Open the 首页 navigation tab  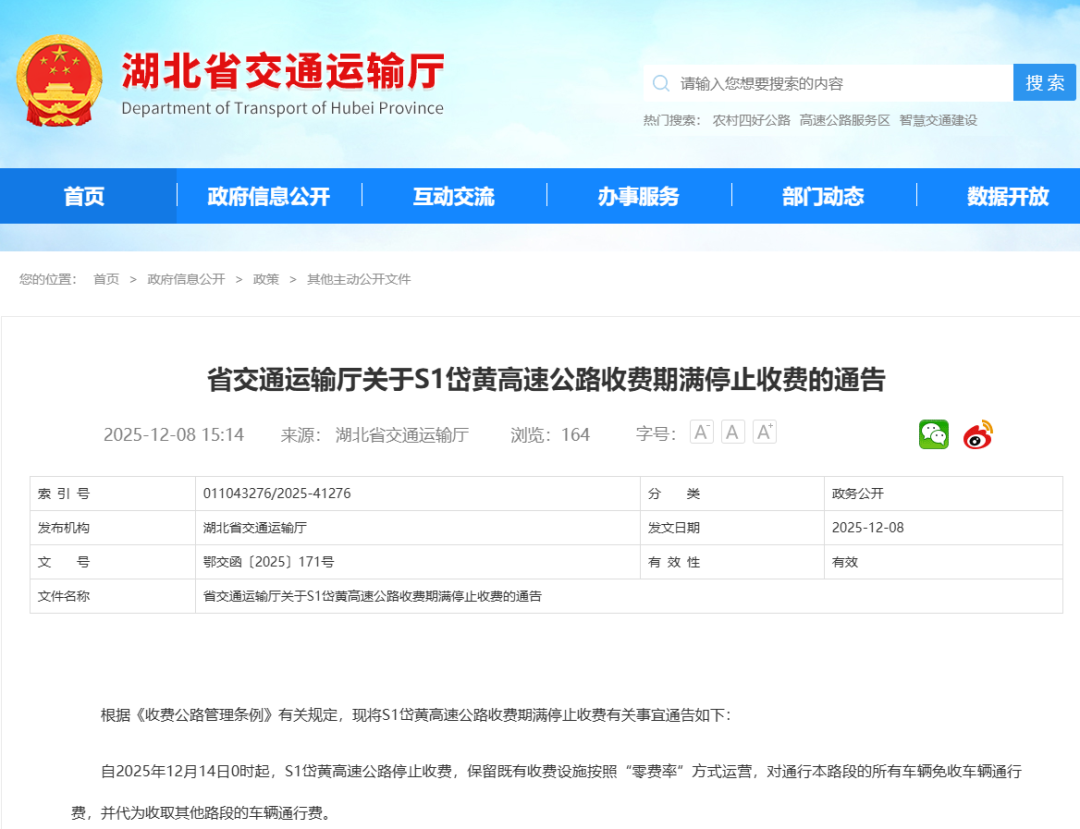[x=84, y=196]
